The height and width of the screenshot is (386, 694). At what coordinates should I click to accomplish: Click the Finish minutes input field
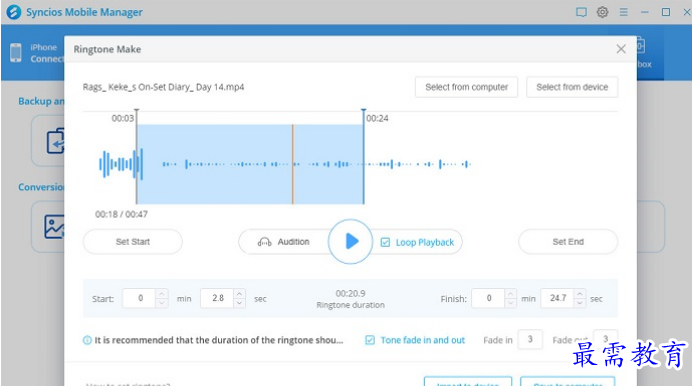click(x=488, y=298)
